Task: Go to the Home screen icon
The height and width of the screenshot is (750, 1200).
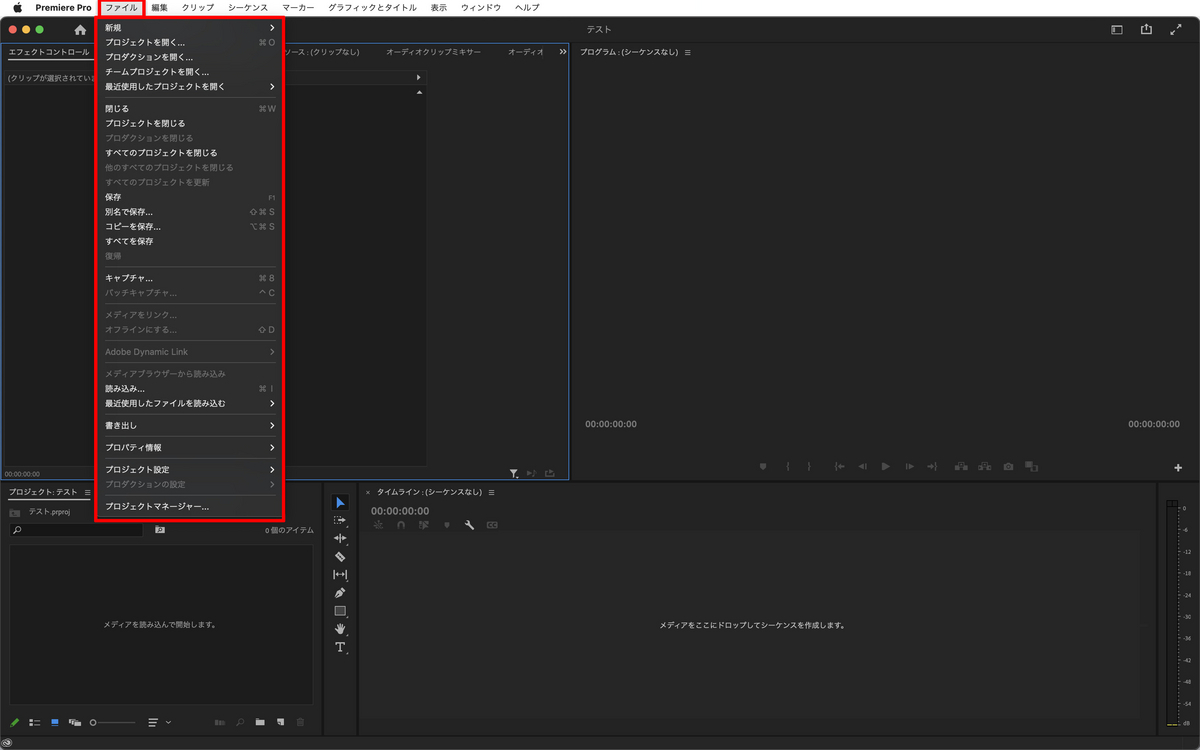Action: (80, 30)
